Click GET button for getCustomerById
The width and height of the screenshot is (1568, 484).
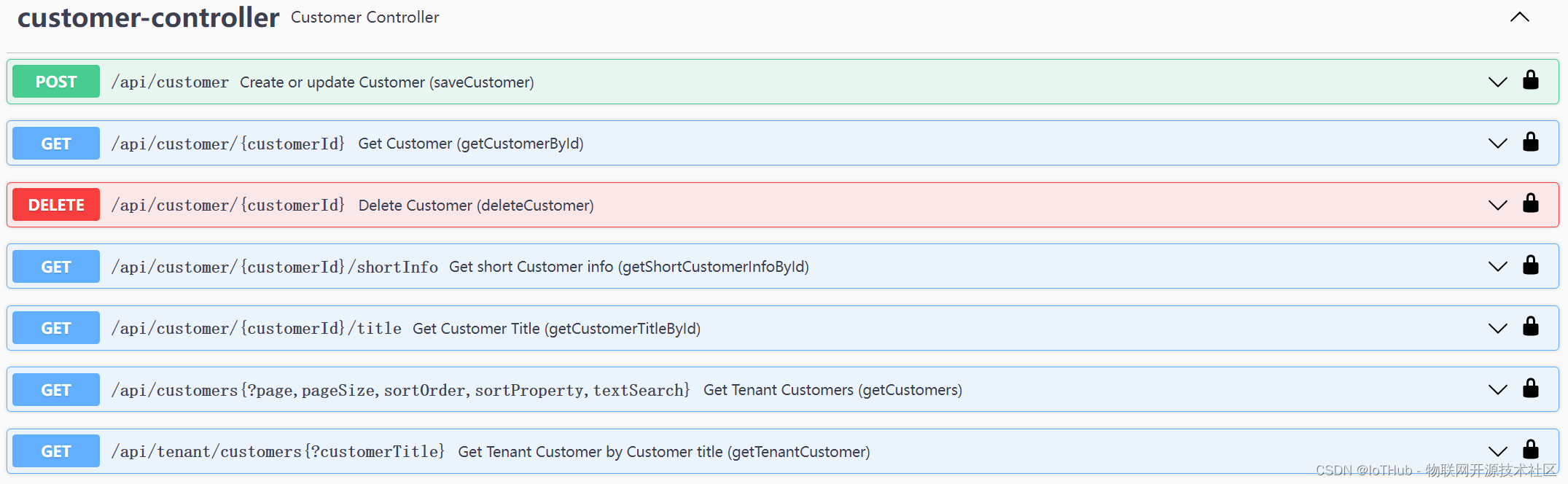click(56, 144)
